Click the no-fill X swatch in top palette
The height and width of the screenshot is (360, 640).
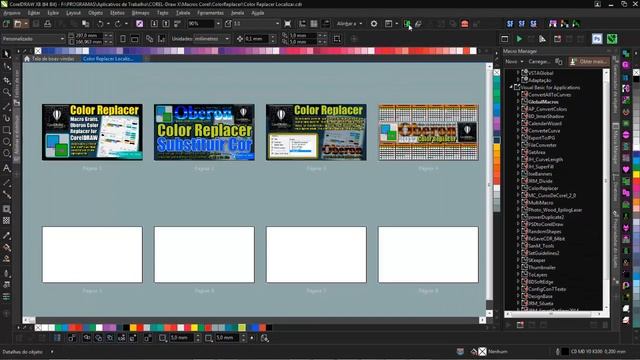38,51
